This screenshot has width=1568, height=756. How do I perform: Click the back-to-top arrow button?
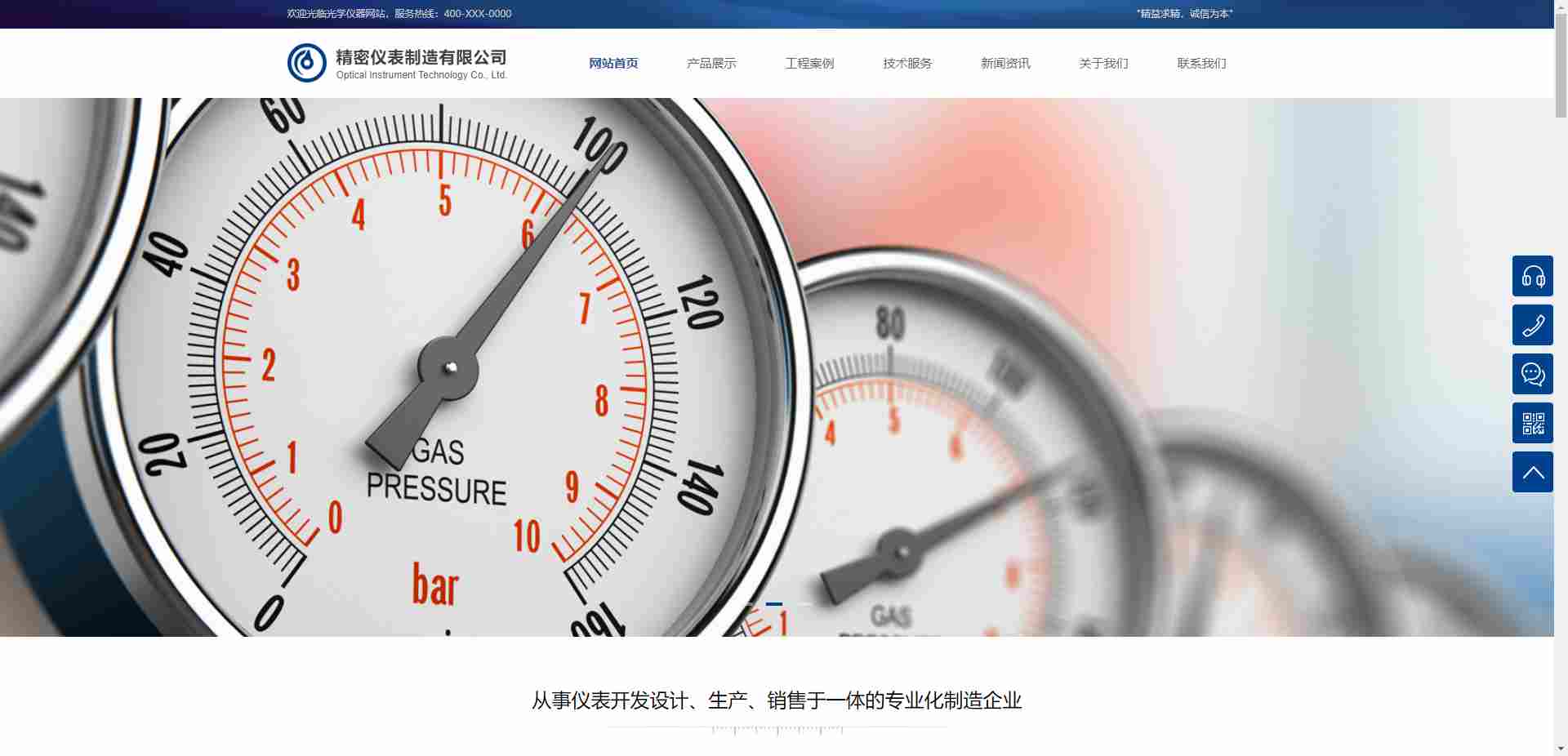point(1533,472)
